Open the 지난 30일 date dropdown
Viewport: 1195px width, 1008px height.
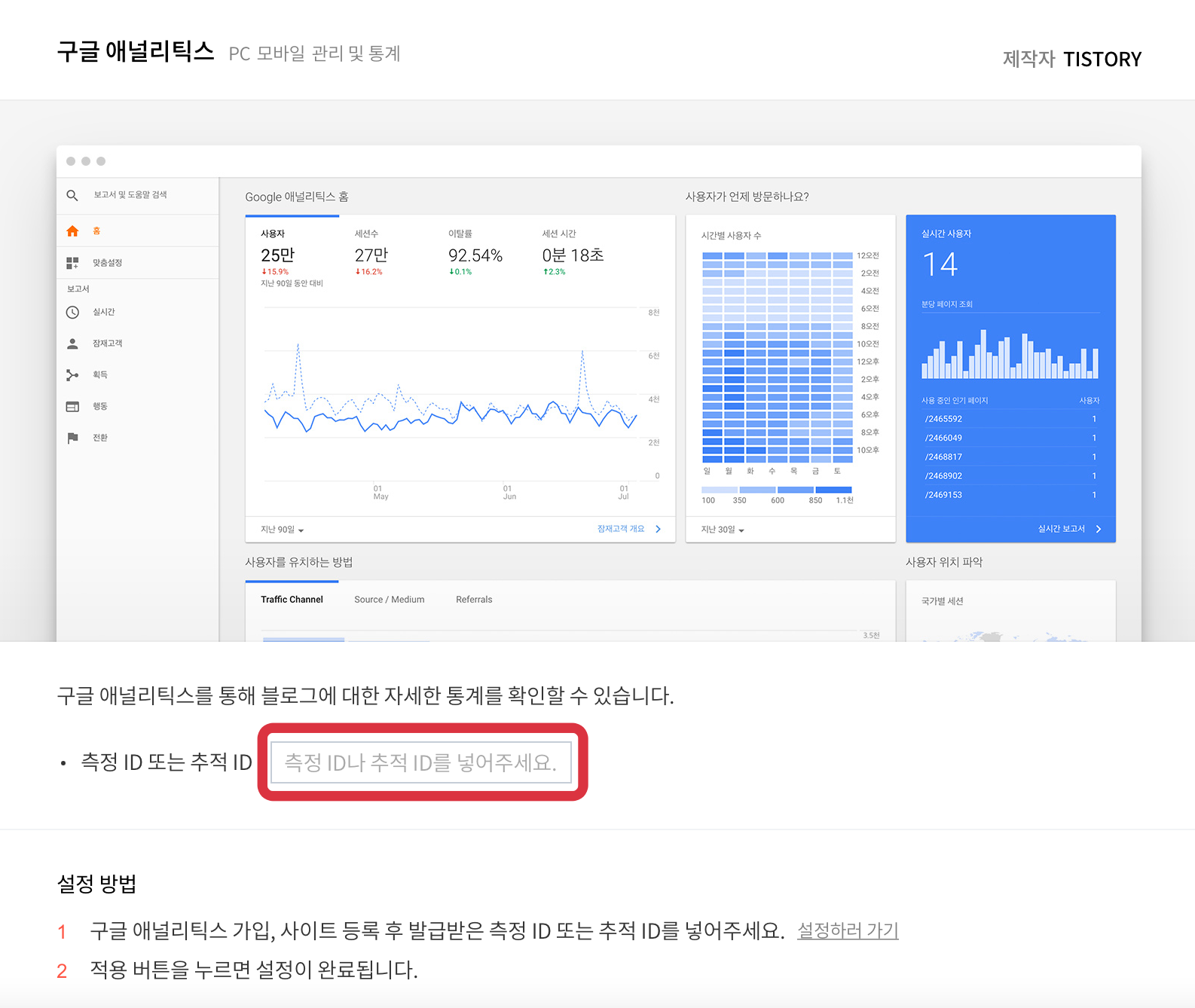[x=723, y=530]
